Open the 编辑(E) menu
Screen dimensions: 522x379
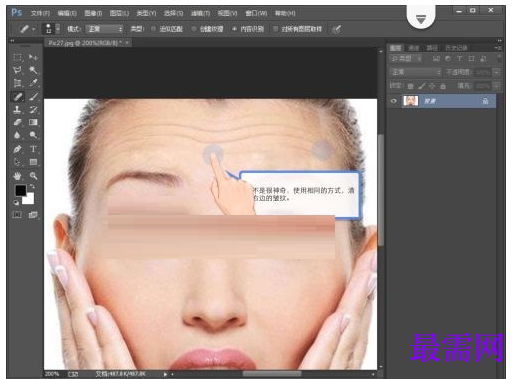click(67, 13)
